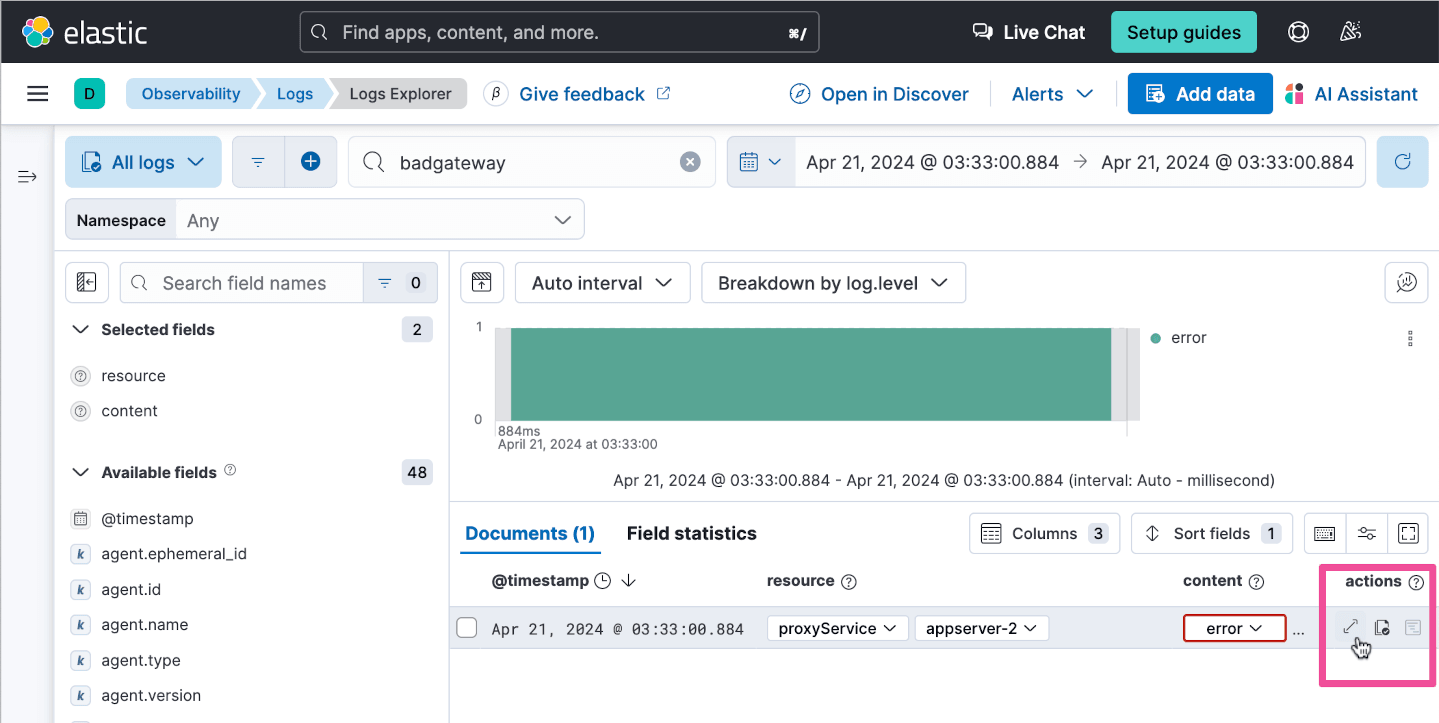The image size is (1439, 723).
Task: Expand the log row details icon
Action: (x=1350, y=627)
